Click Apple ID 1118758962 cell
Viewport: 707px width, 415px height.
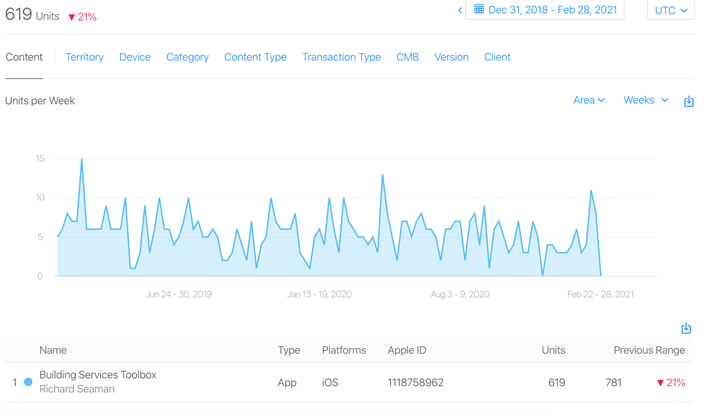(x=415, y=383)
